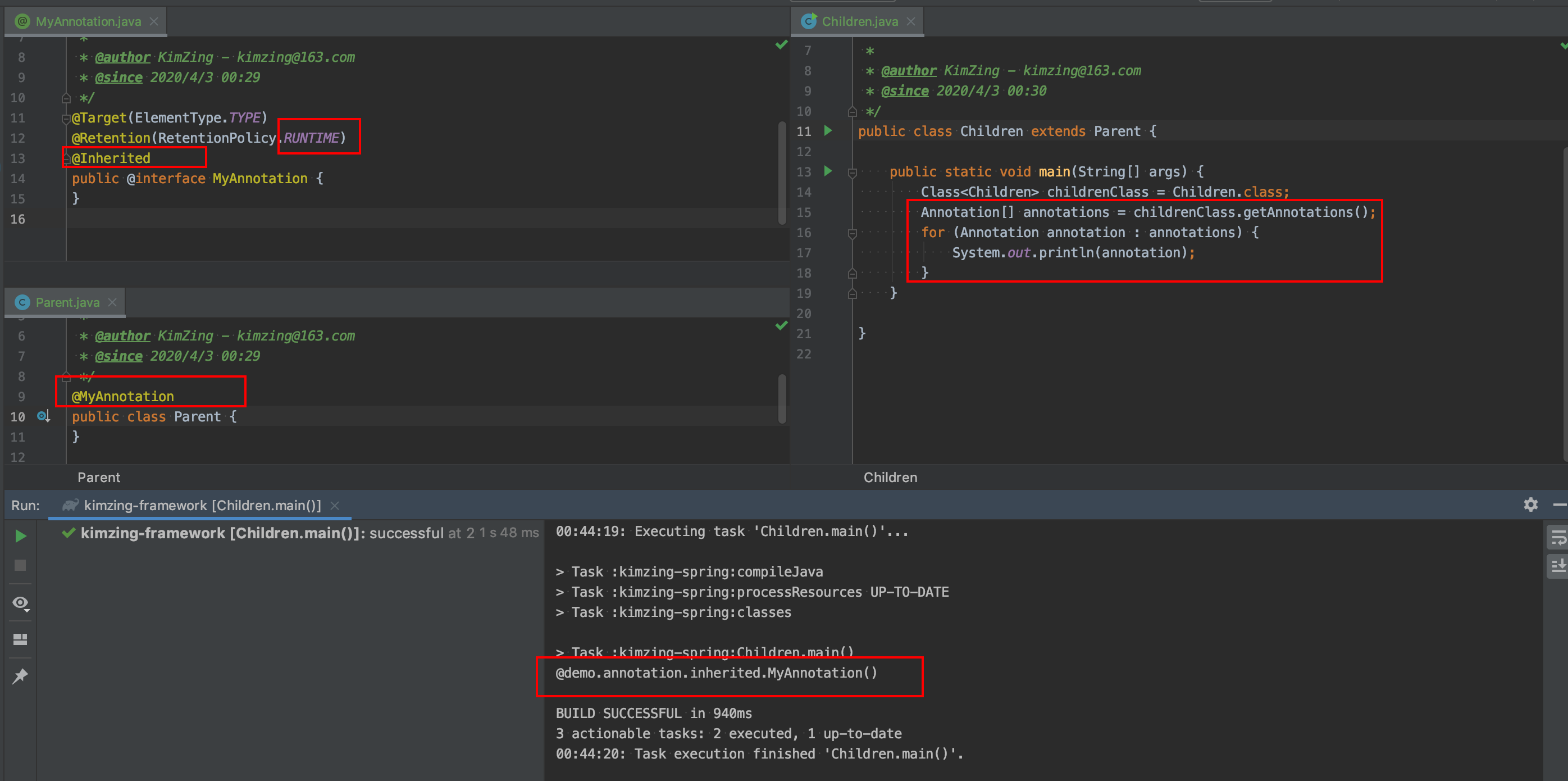Close the kimzing-framework run tab

tap(335, 506)
